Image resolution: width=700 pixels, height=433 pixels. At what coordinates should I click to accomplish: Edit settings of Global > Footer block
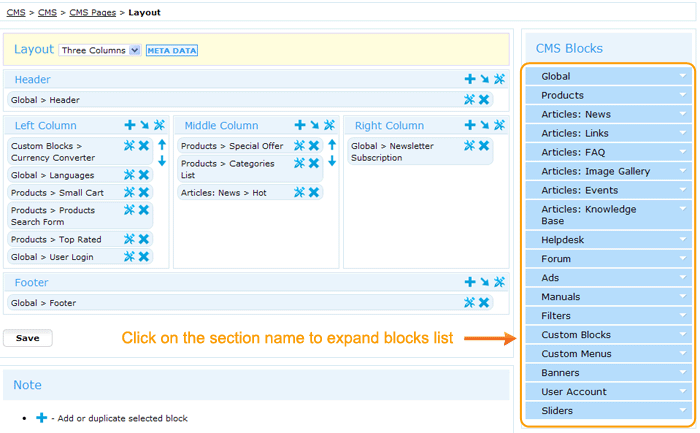(469, 303)
